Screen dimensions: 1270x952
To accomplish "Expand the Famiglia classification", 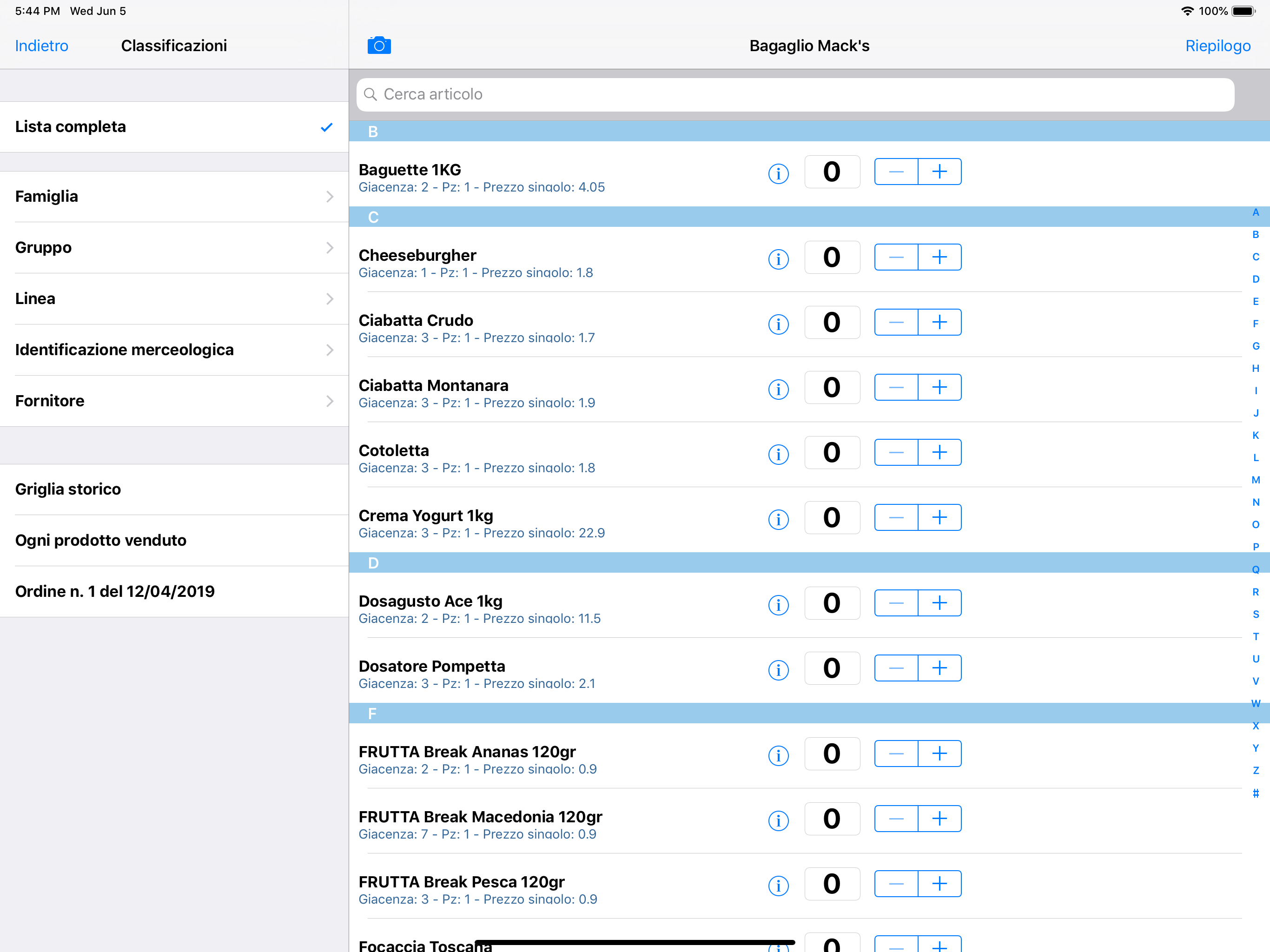I will click(174, 196).
